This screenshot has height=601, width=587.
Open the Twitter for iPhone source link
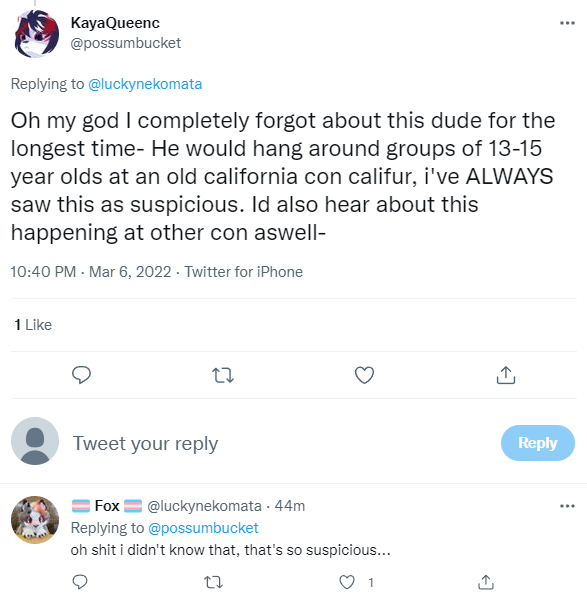[243, 272]
